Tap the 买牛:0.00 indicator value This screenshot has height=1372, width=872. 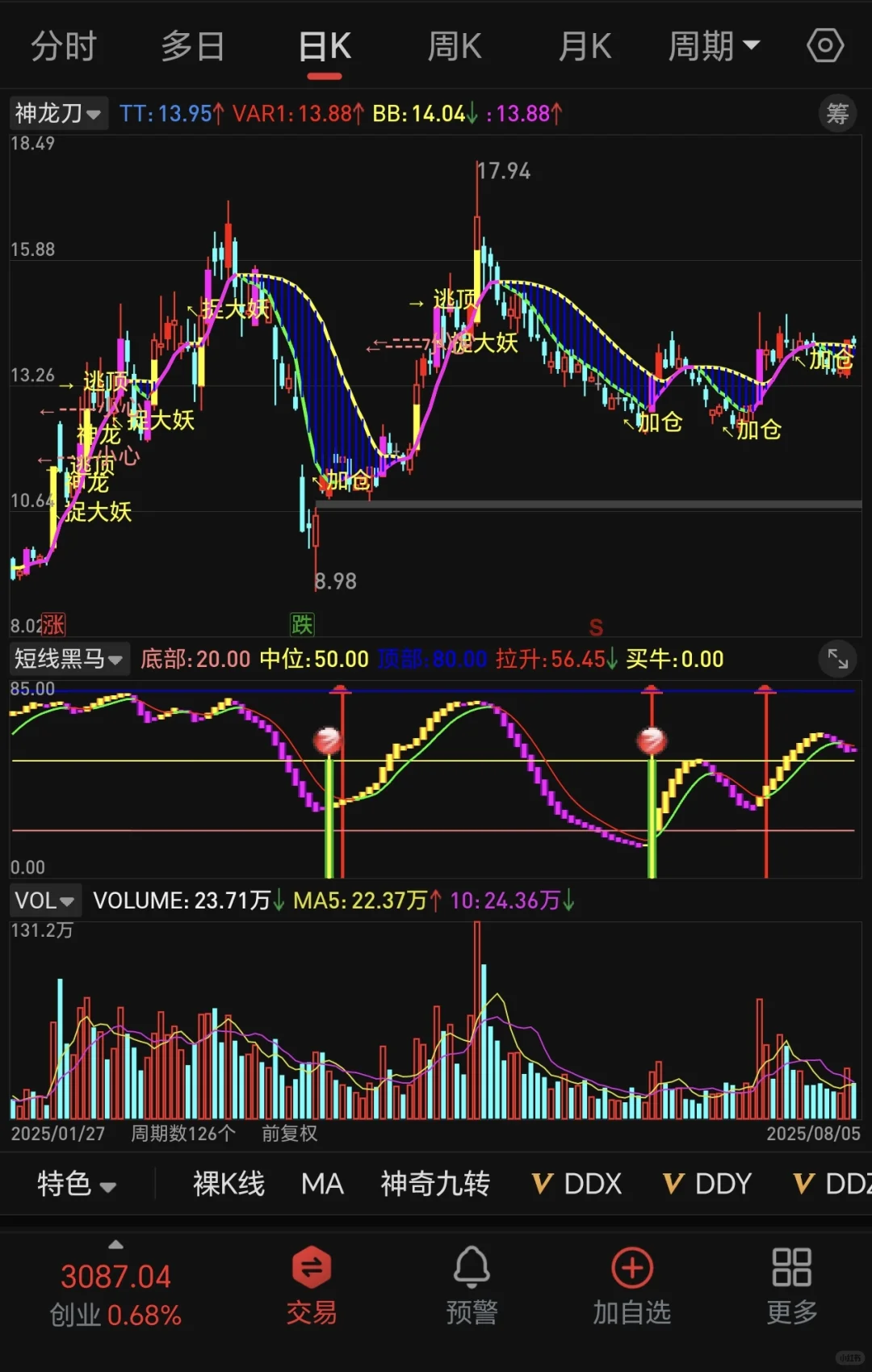[675, 659]
